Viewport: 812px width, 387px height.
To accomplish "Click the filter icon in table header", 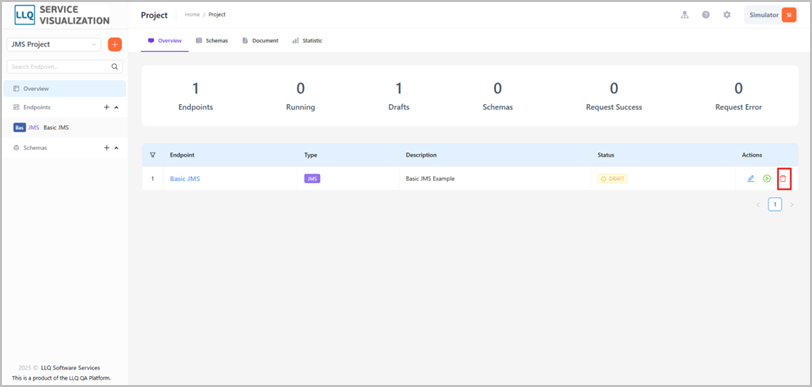I will (153, 154).
